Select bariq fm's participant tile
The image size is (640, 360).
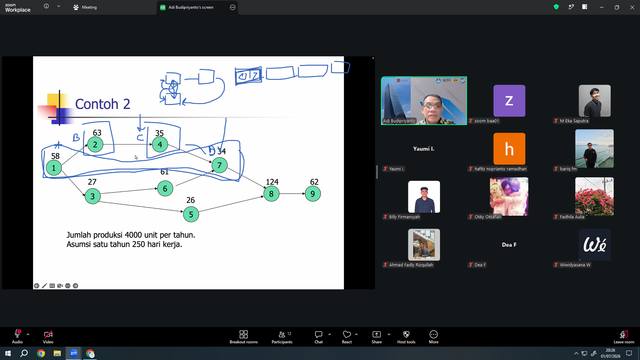(x=594, y=149)
